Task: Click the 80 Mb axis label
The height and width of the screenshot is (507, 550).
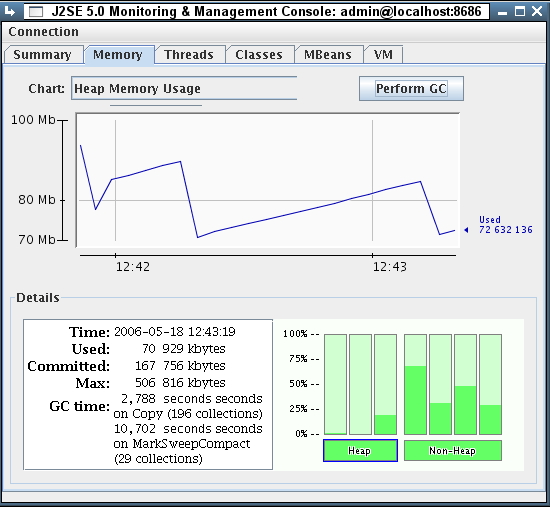Action: click(36, 200)
